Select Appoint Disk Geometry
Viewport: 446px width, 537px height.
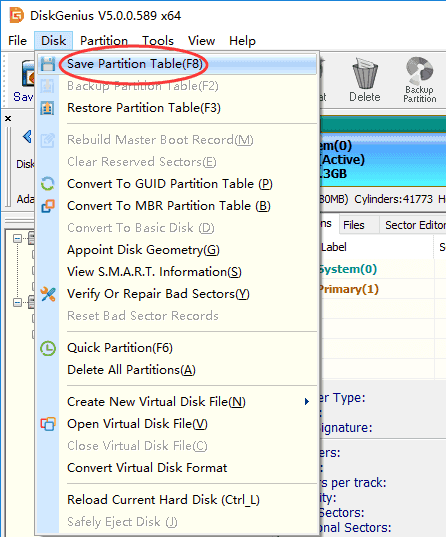[x=177, y=250]
